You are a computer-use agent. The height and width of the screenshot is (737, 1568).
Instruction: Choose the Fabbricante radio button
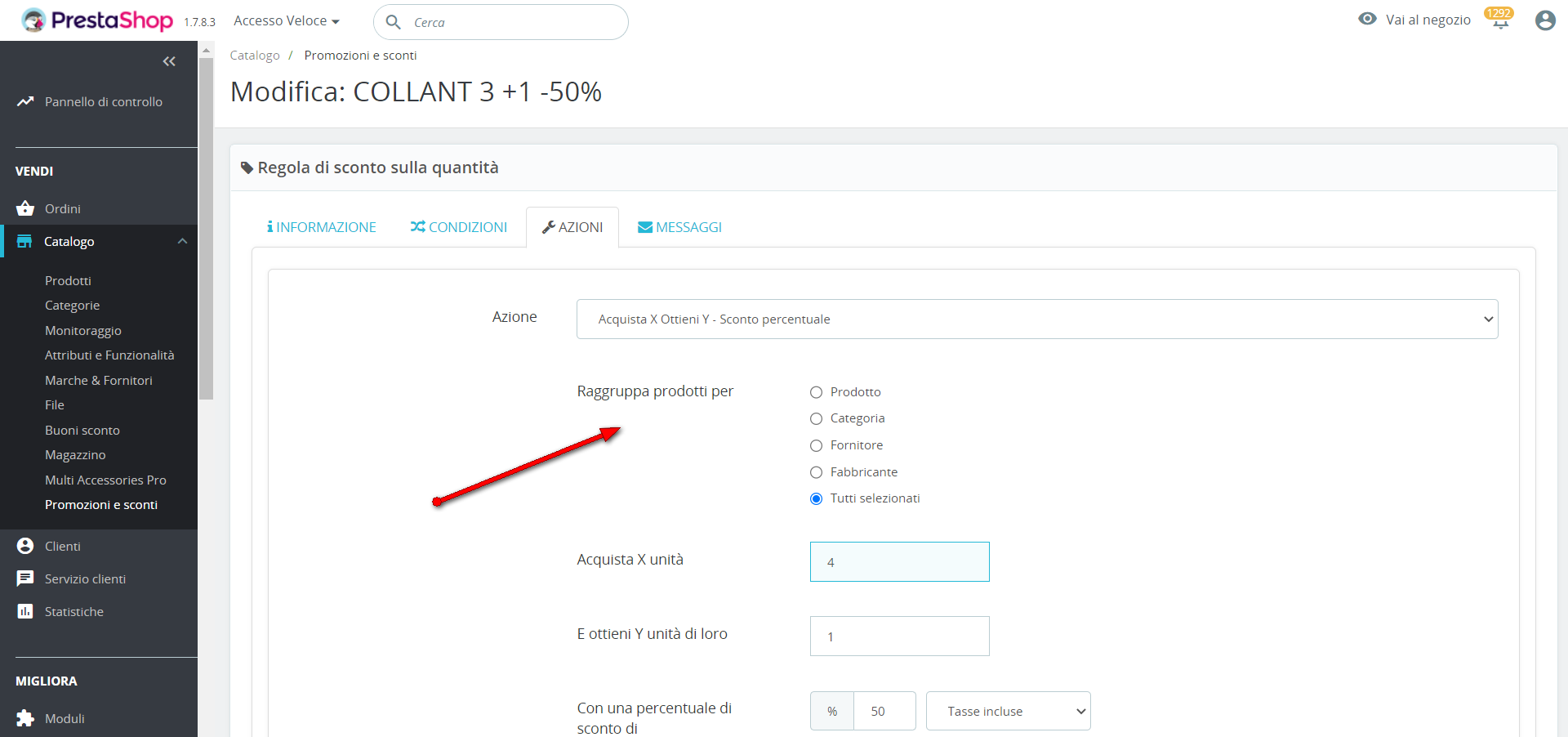[x=816, y=472]
